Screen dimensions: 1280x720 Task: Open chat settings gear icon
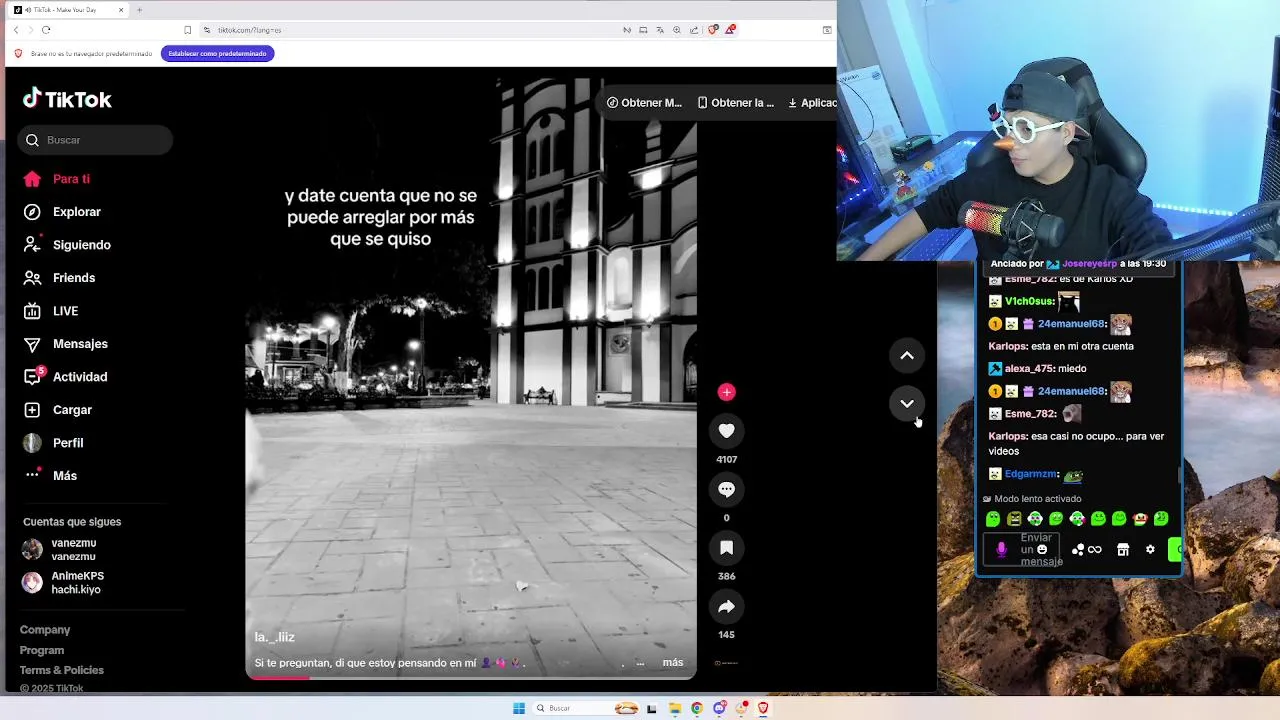(1150, 549)
